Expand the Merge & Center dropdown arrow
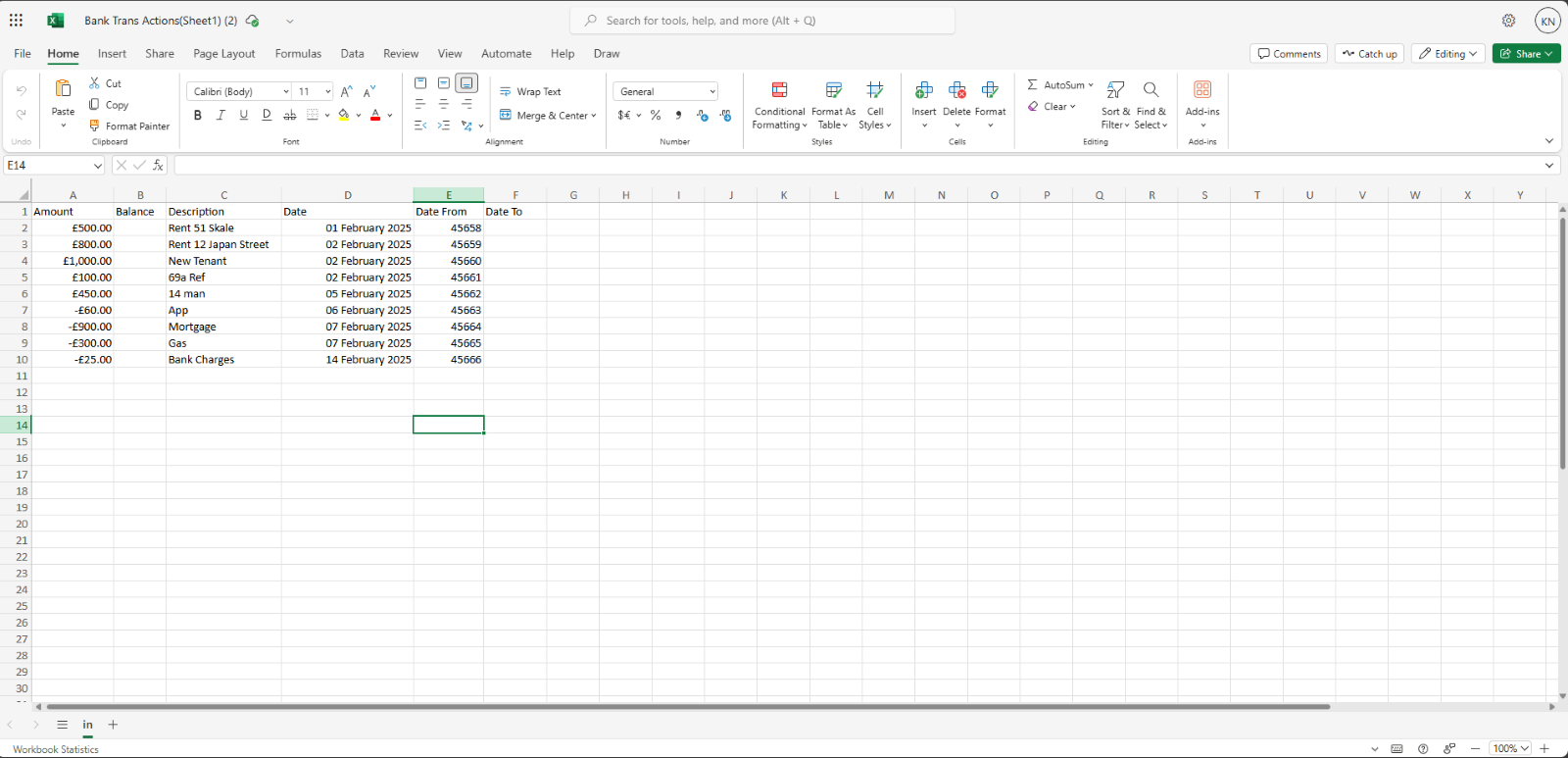Viewport: 1568px width, 758px height. tap(594, 116)
